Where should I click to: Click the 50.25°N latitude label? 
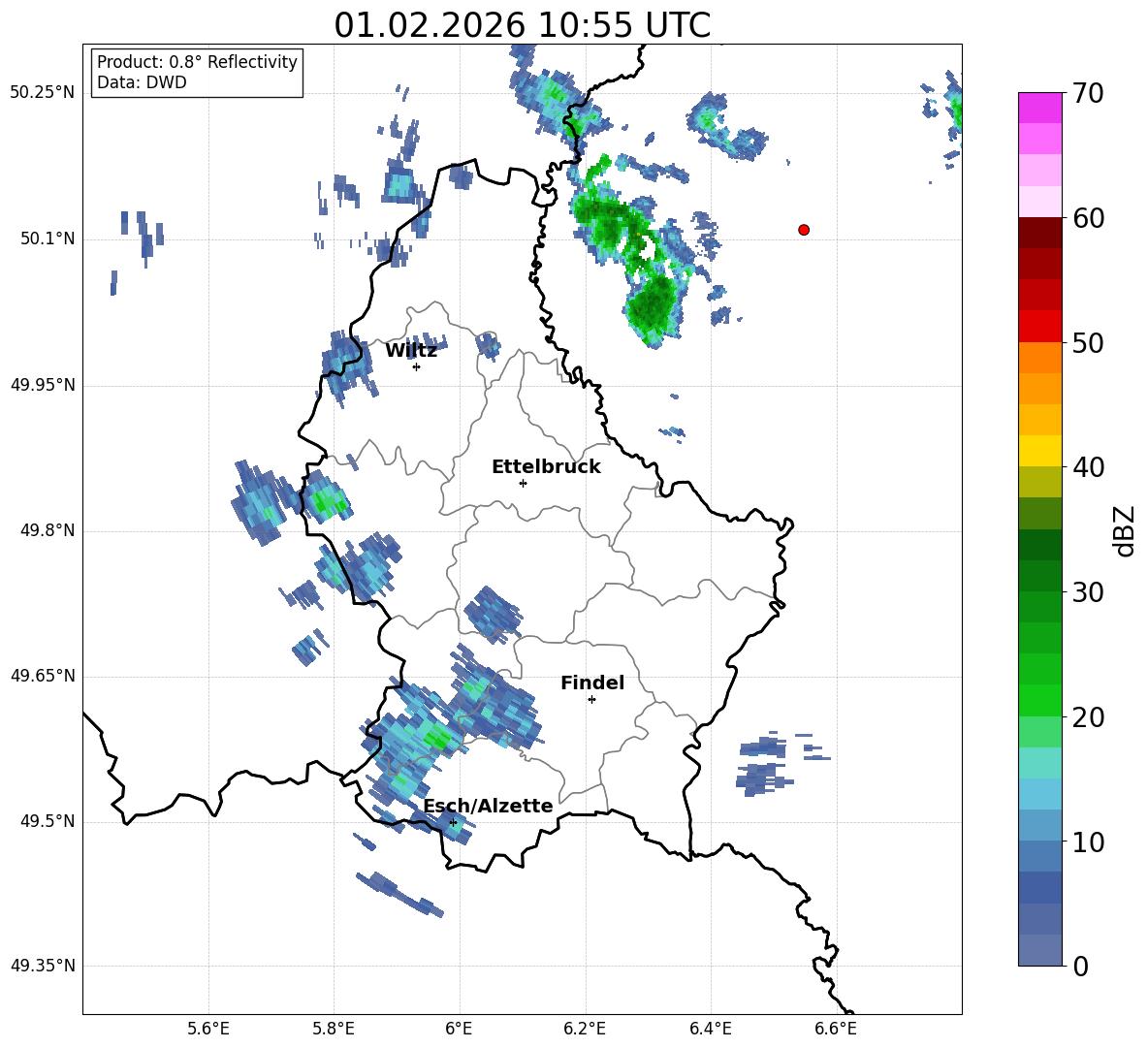43,93
